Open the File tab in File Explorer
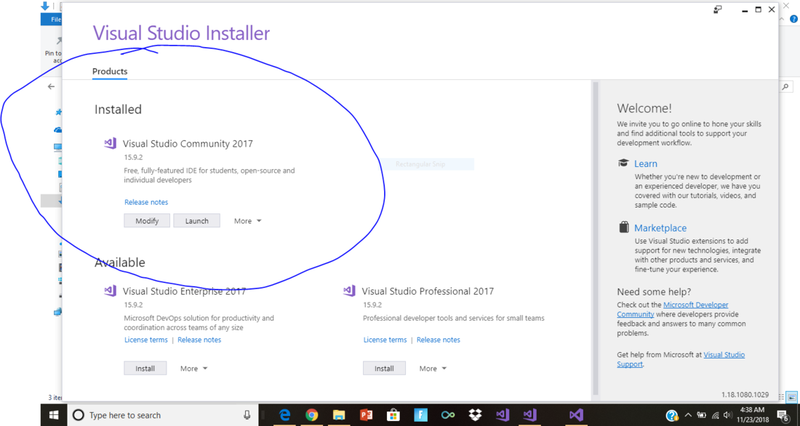The height and width of the screenshot is (426, 800). [52, 19]
